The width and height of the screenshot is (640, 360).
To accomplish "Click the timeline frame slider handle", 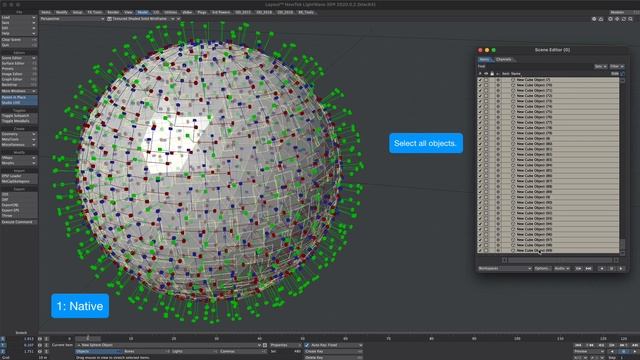I will tap(88, 338).
